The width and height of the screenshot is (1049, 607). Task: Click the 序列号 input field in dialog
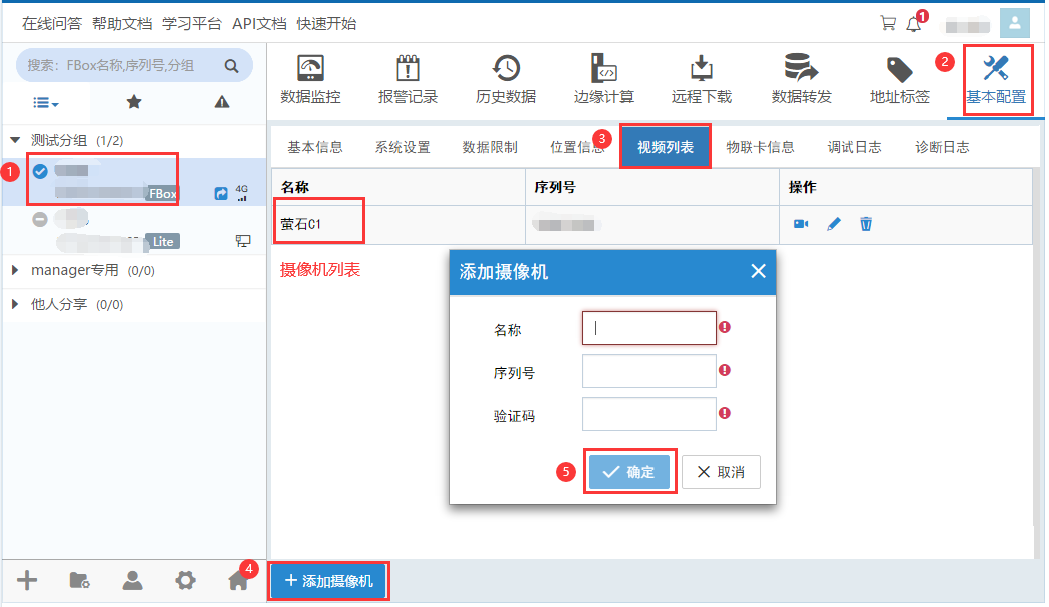[649, 371]
